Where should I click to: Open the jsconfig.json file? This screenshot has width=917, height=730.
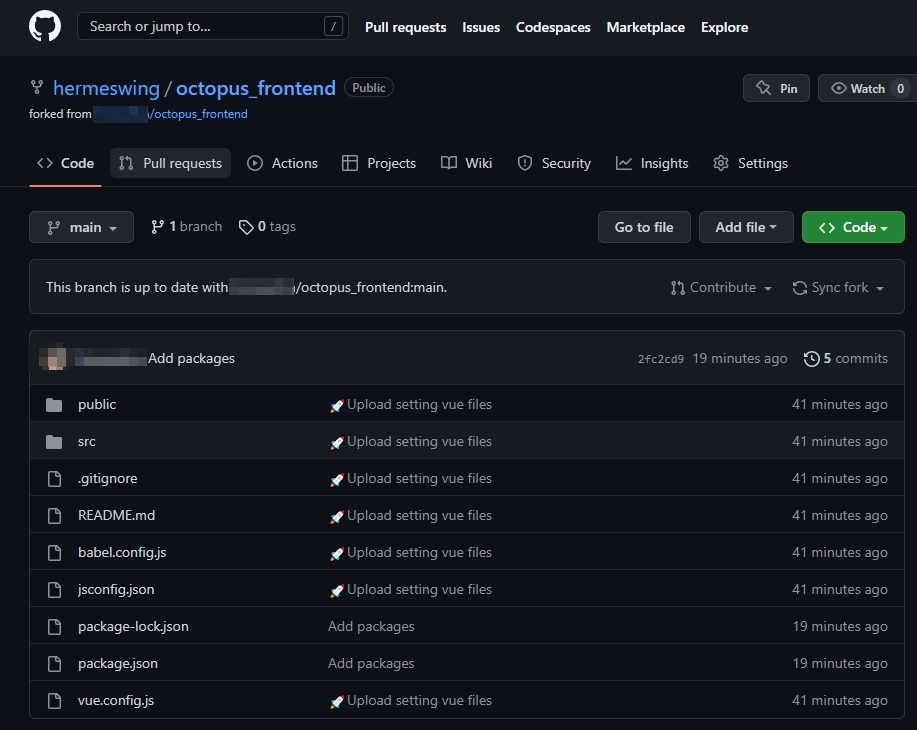click(x=116, y=590)
